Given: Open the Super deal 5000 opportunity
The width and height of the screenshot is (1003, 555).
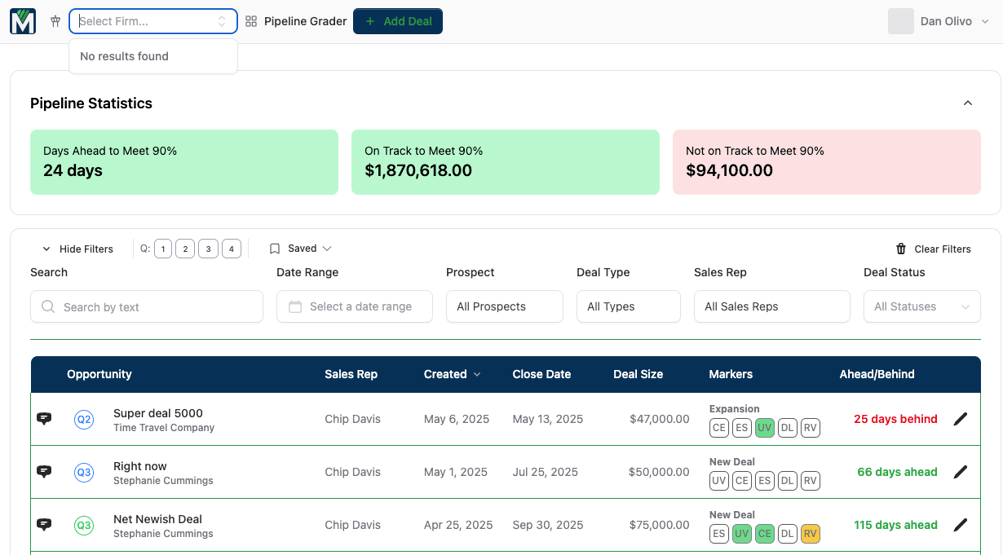Looking at the screenshot, I should pyautogui.click(x=158, y=413).
